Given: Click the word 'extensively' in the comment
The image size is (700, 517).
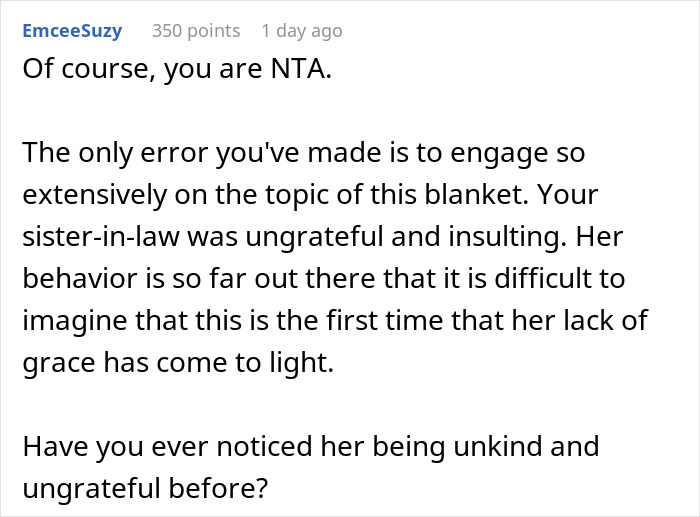Looking at the screenshot, I should (95, 195).
